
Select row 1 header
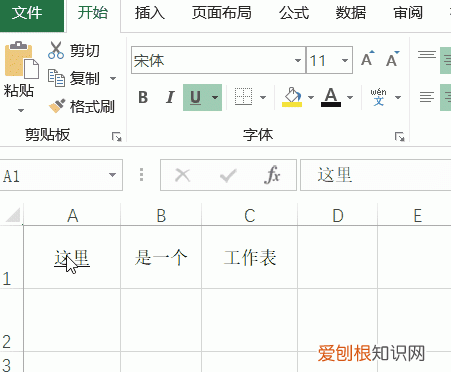pos(11,257)
